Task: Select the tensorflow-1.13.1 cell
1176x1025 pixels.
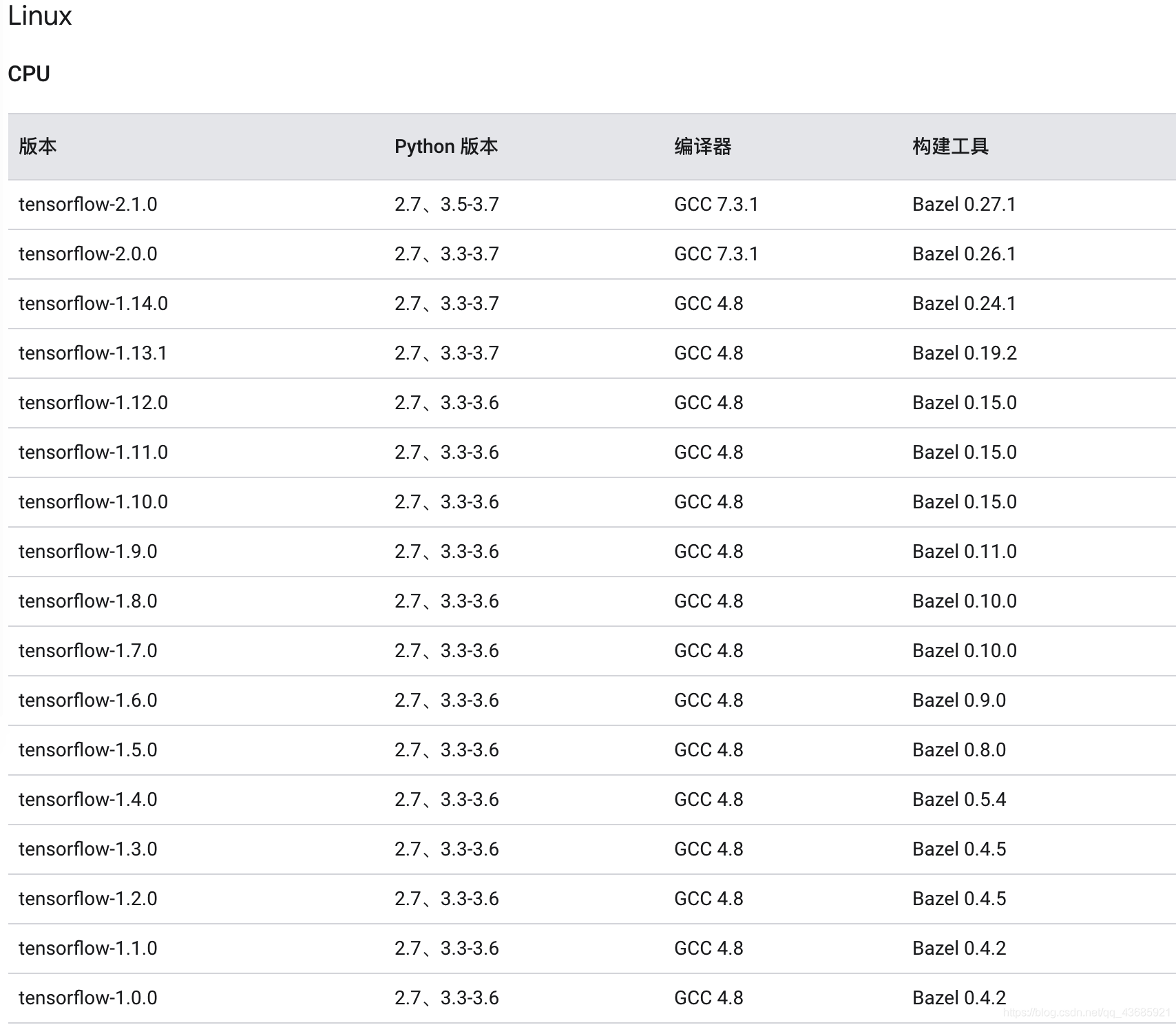Action: pos(93,353)
